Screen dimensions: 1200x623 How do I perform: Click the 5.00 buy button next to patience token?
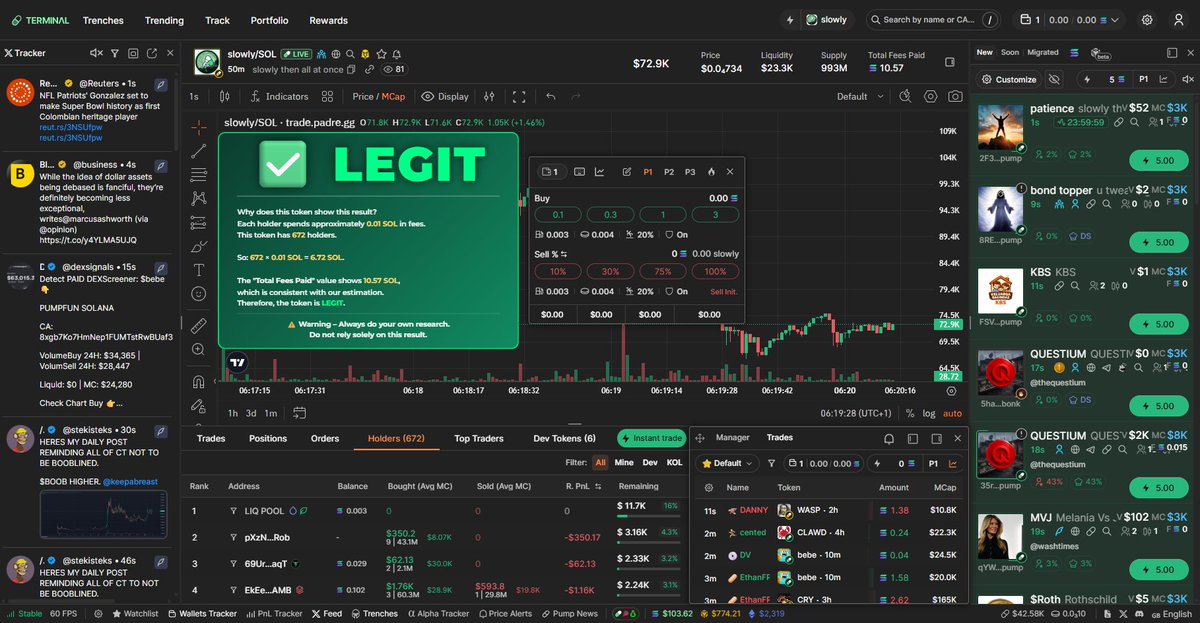(x=1159, y=160)
